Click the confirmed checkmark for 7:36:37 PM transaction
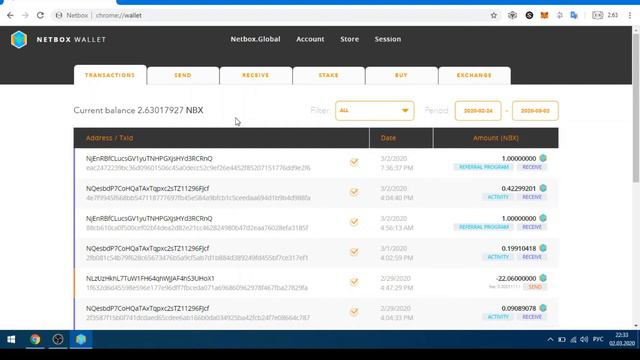The image size is (640, 360). pyautogui.click(x=354, y=162)
